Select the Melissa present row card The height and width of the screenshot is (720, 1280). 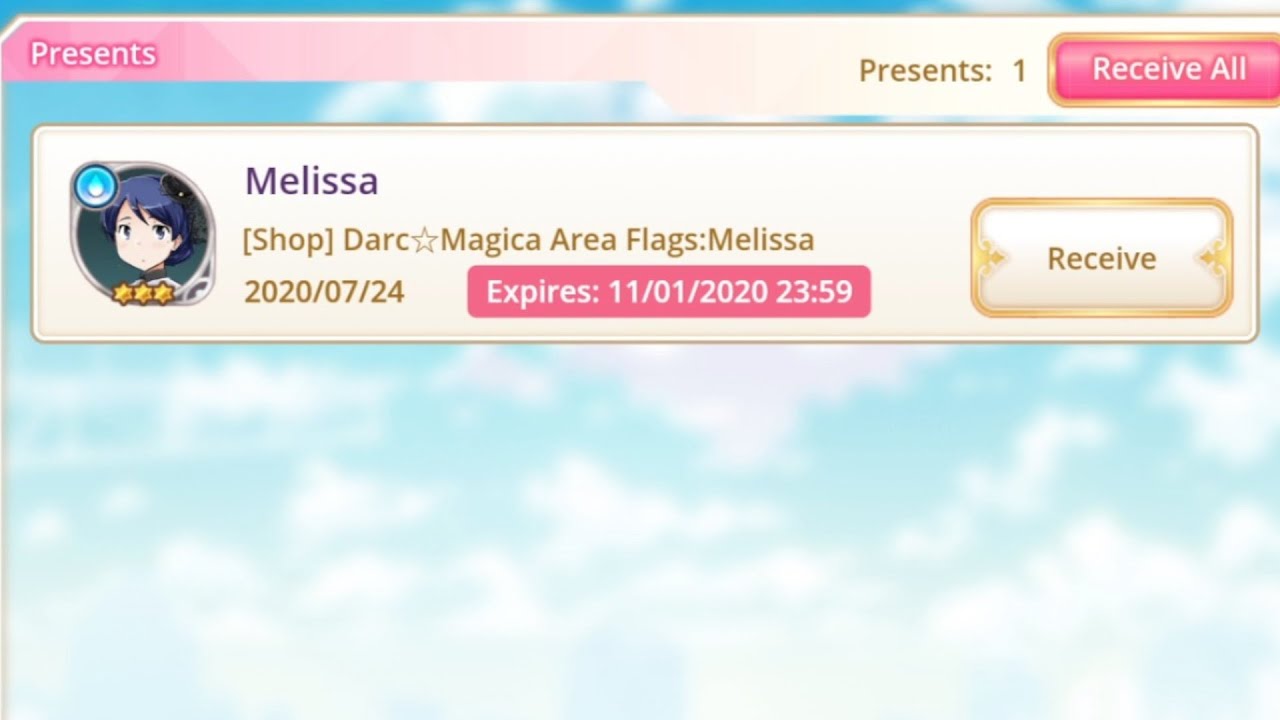pos(645,233)
